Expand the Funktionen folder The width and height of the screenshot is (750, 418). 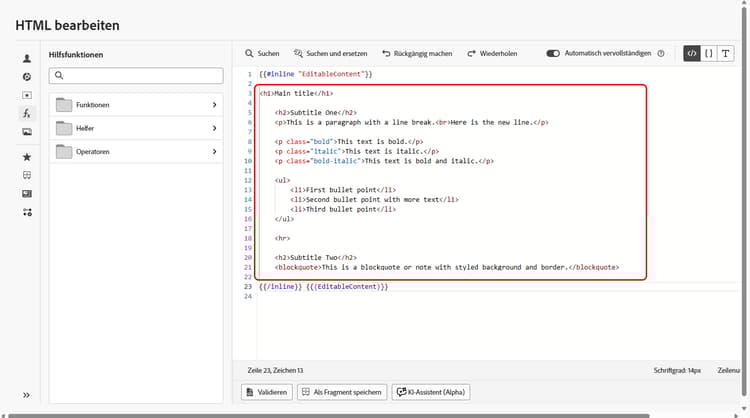[x=135, y=105]
